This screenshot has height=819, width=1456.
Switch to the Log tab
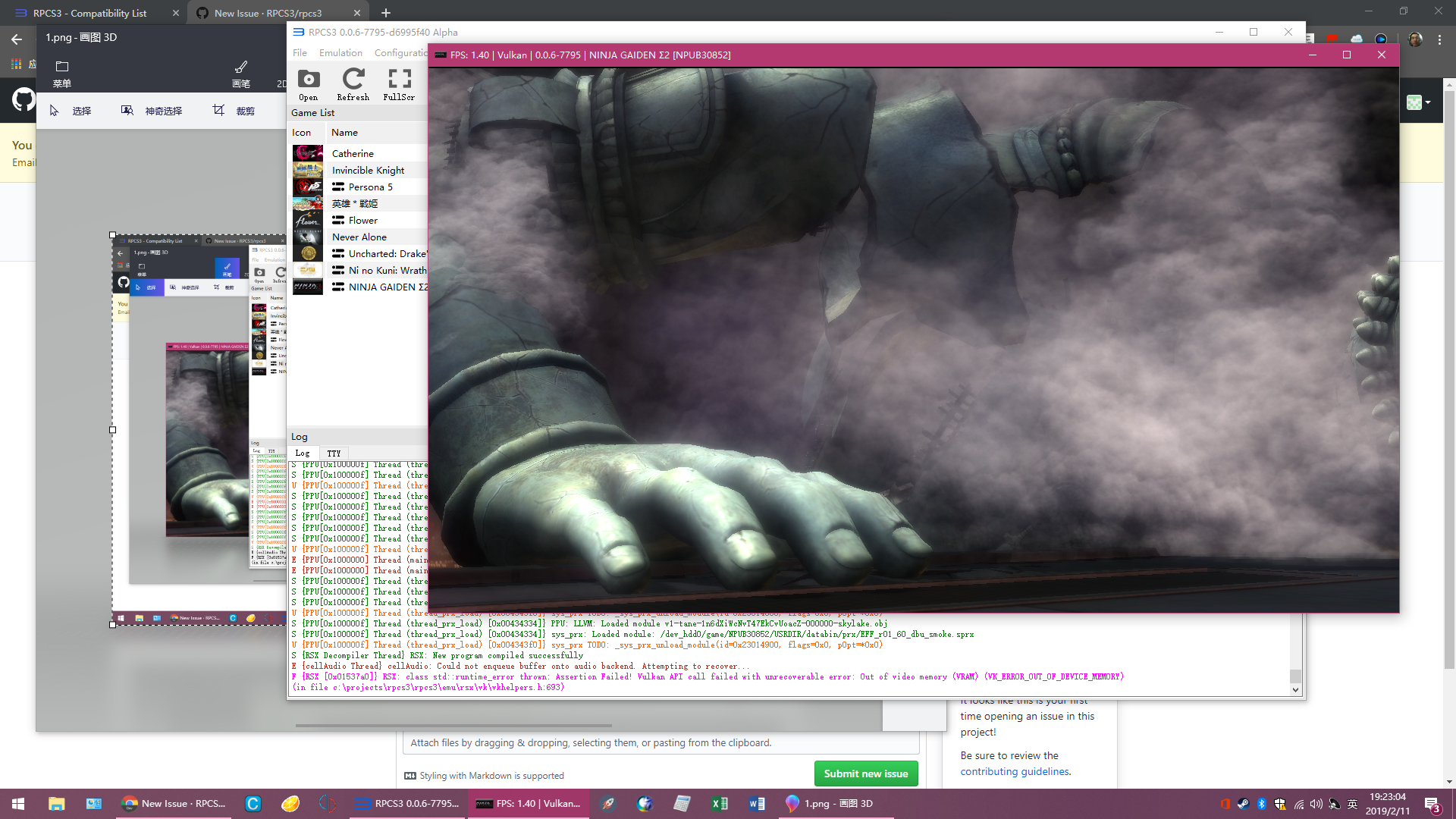click(302, 453)
